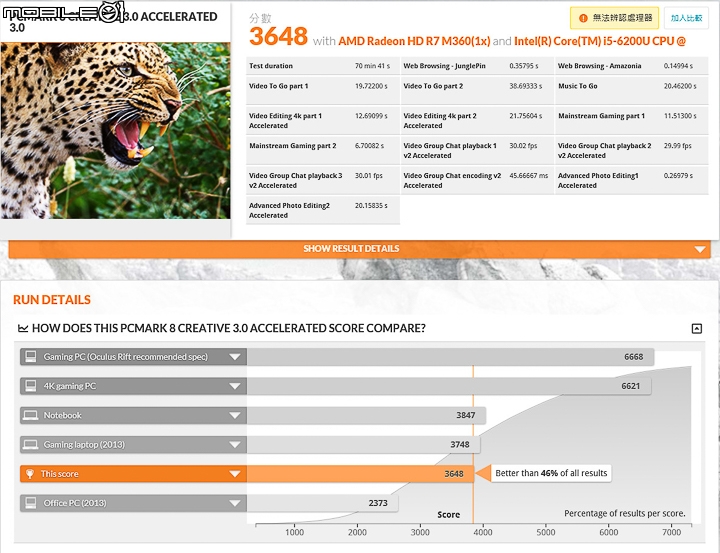Viewport: 720px width, 553px height.
Task: Click the 3847 Notebook bar value
Action: 466,415
